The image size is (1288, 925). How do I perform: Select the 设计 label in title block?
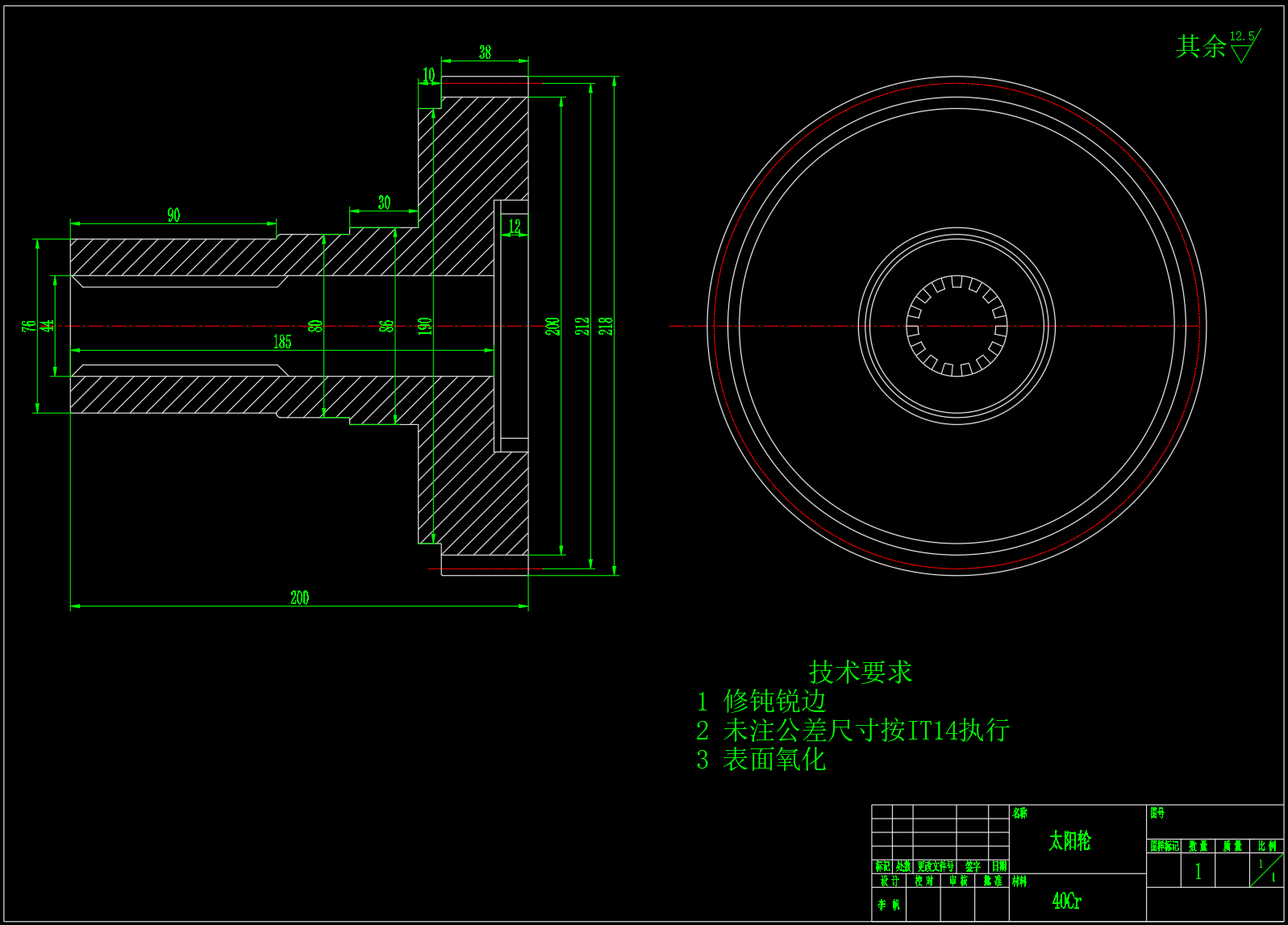pos(889,881)
